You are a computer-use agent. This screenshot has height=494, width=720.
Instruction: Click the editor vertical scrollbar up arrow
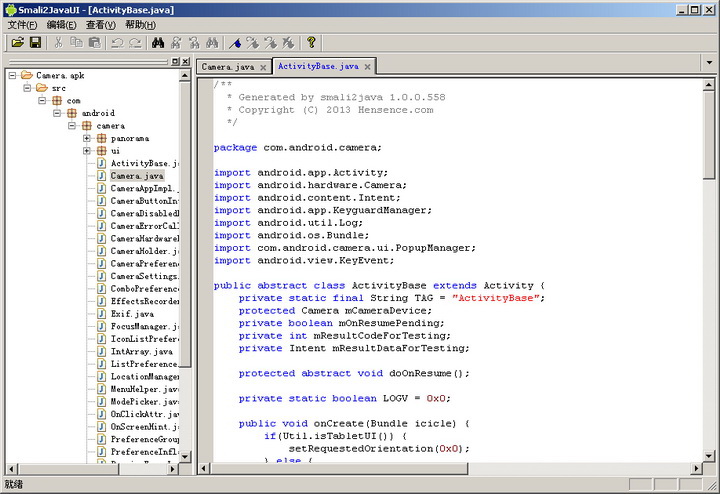point(709,82)
